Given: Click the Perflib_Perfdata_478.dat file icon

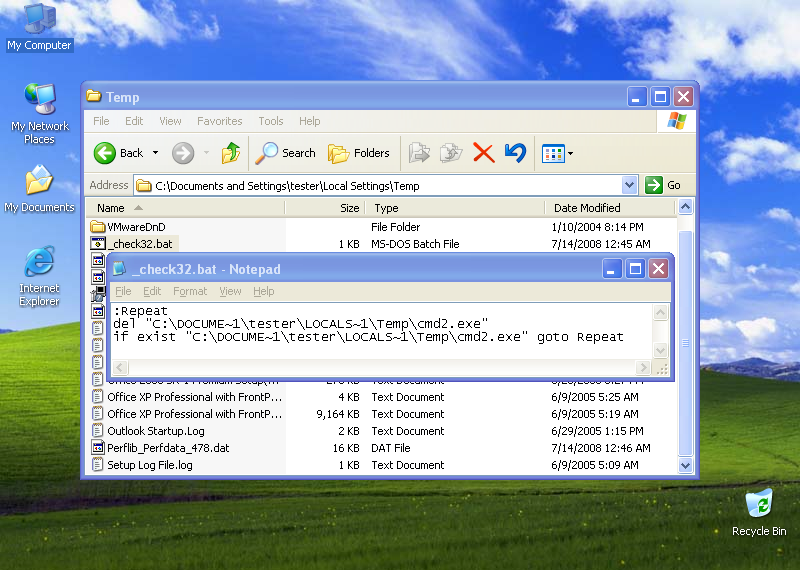Looking at the screenshot, I should tap(97, 448).
